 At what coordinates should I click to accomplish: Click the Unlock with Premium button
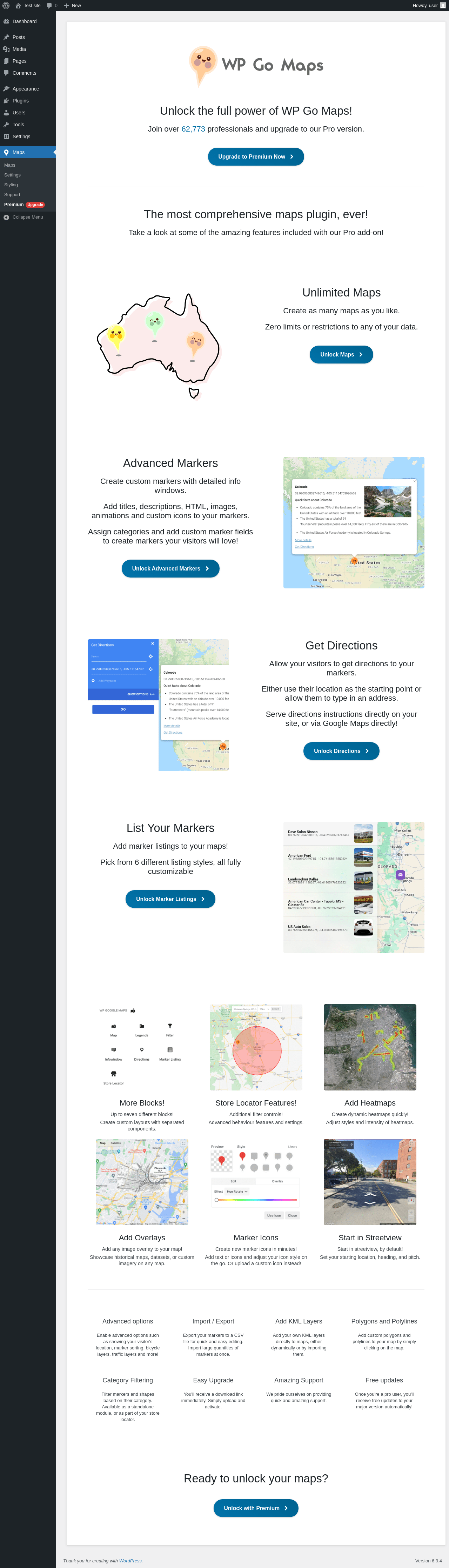coord(255,1508)
